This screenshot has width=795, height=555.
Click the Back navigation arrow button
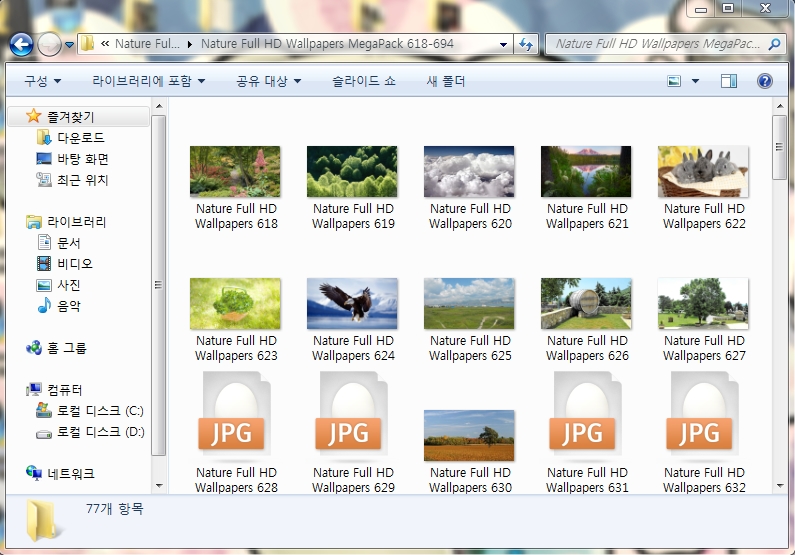pyautogui.click(x=21, y=44)
